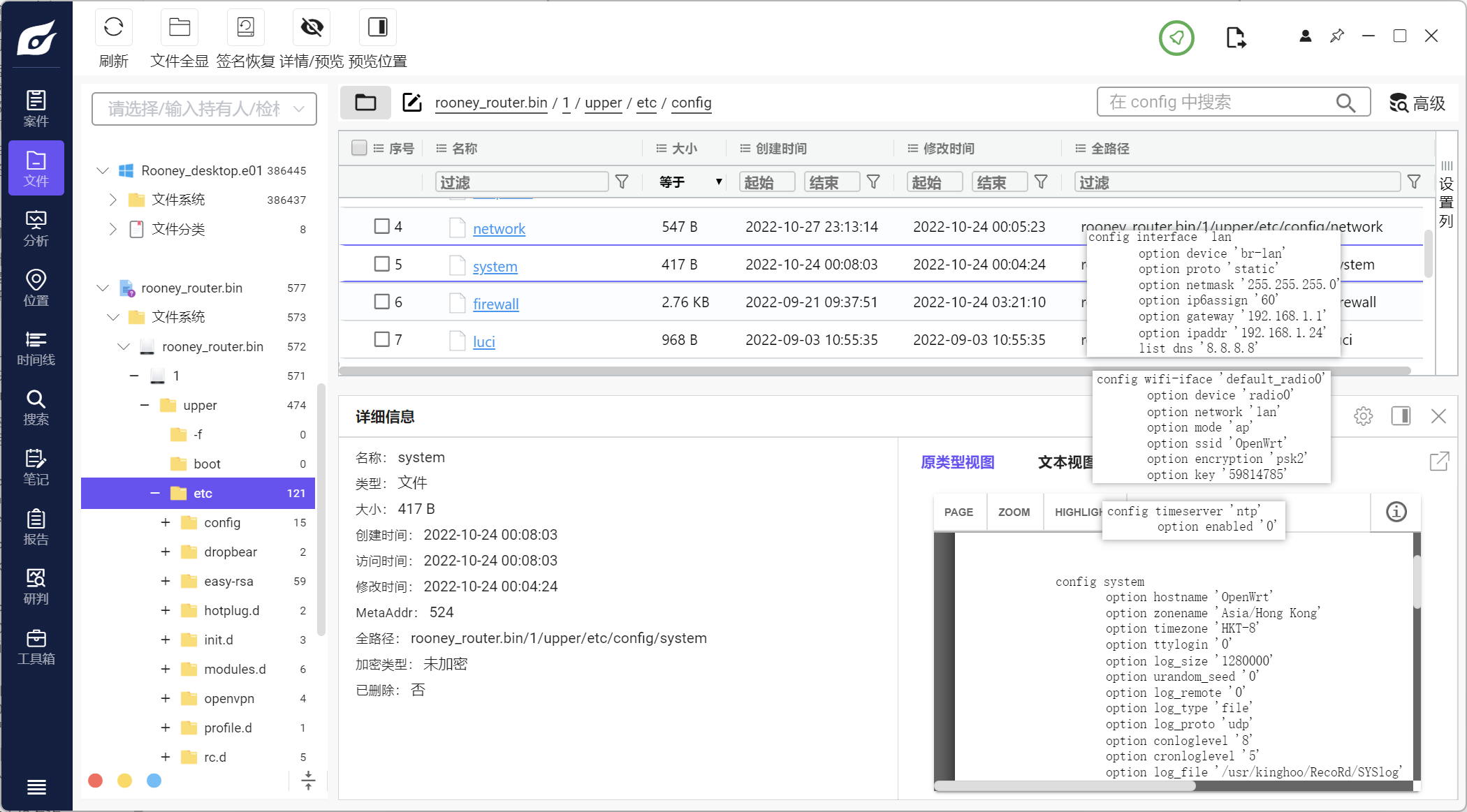This screenshot has height=812, width=1467.
Task: Switch to 原类型视图 tab
Action: (957, 462)
